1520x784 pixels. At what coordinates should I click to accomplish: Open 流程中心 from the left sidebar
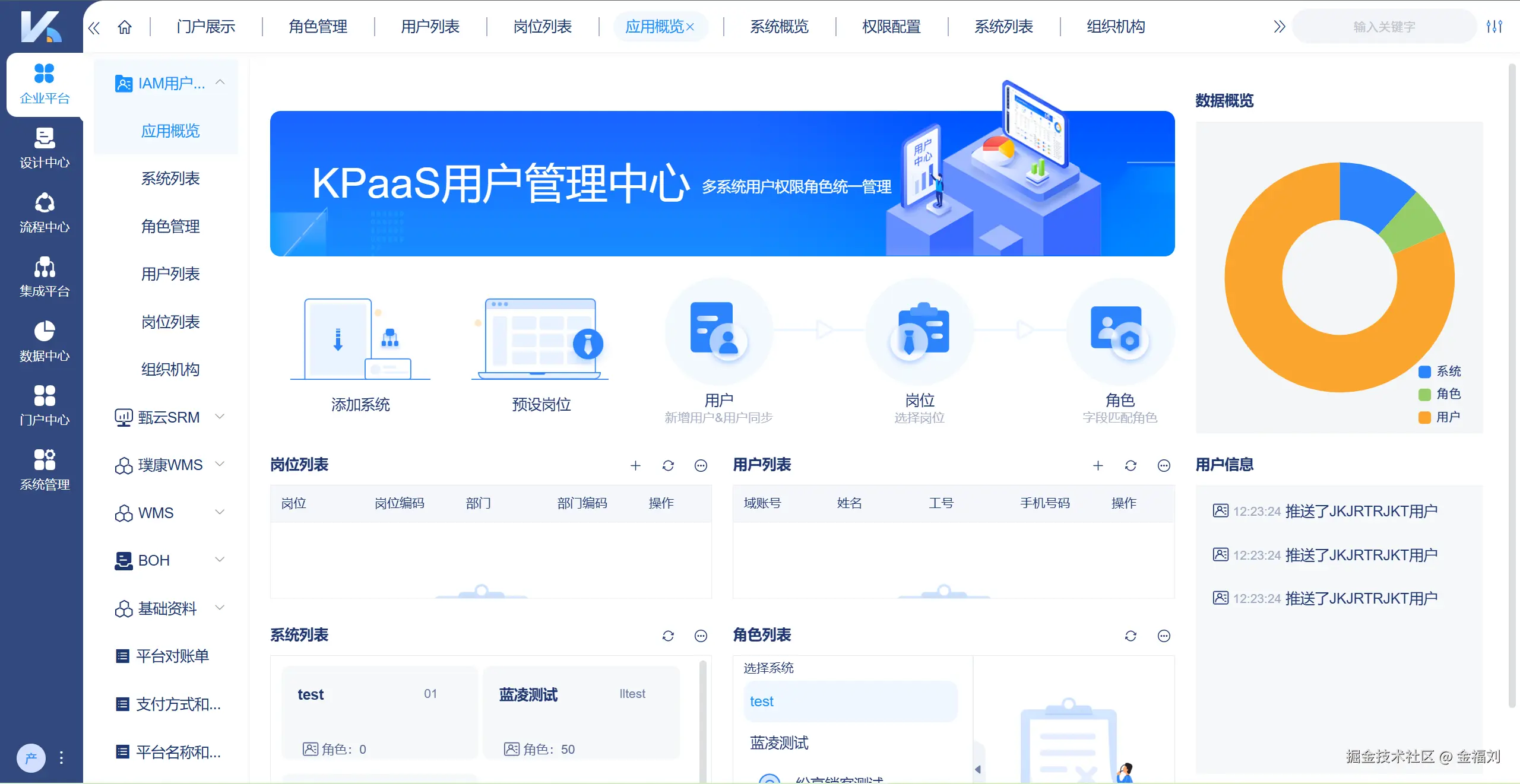click(43, 212)
